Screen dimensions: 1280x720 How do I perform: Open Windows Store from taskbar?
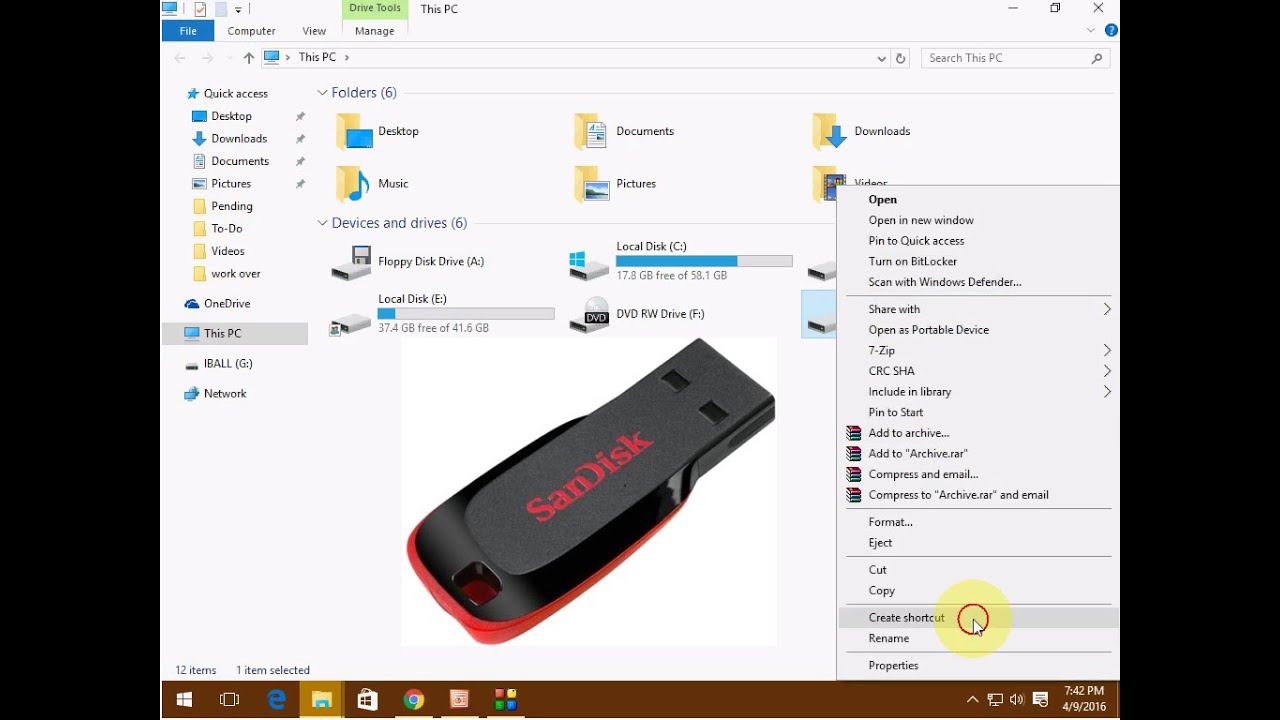[x=368, y=700]
